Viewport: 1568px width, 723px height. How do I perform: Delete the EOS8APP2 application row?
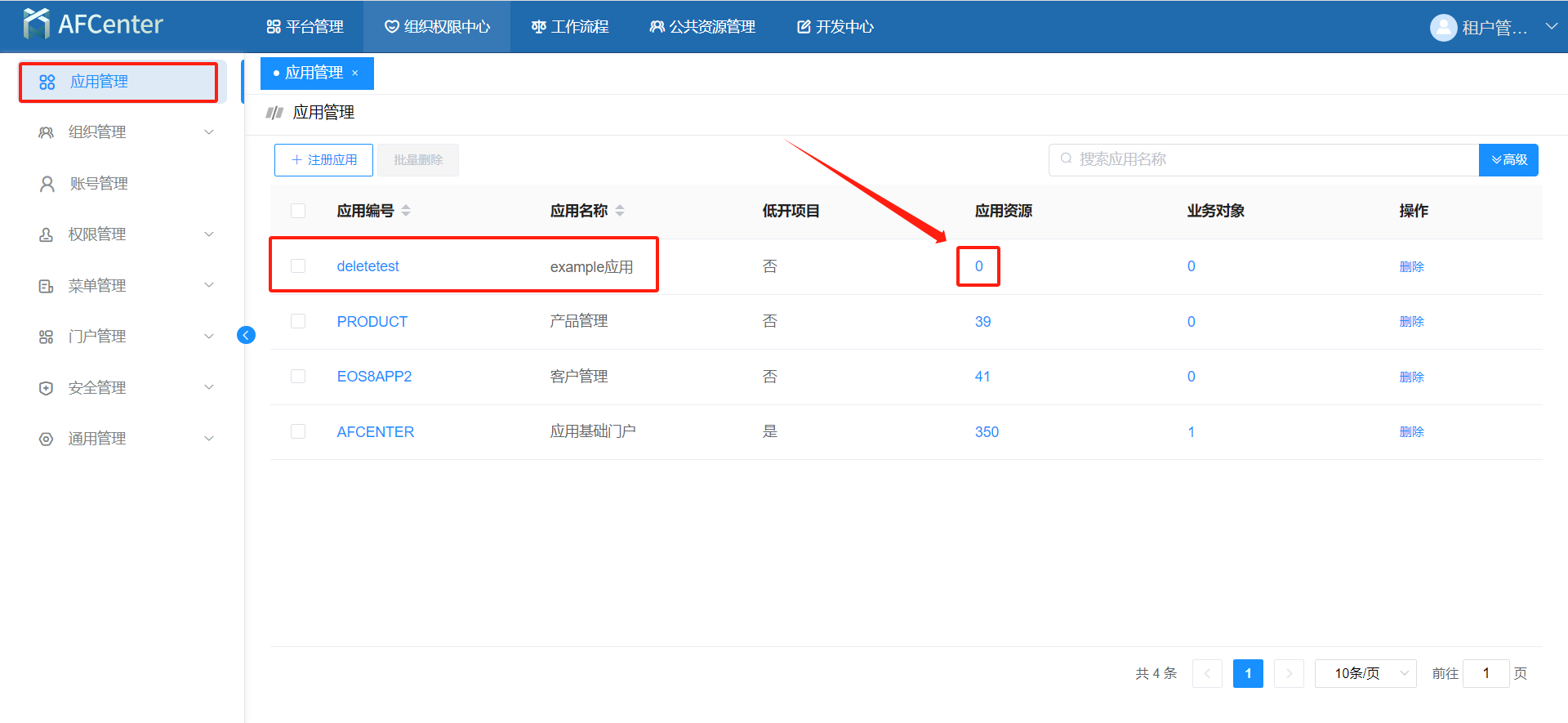(x=1411, y=377)
